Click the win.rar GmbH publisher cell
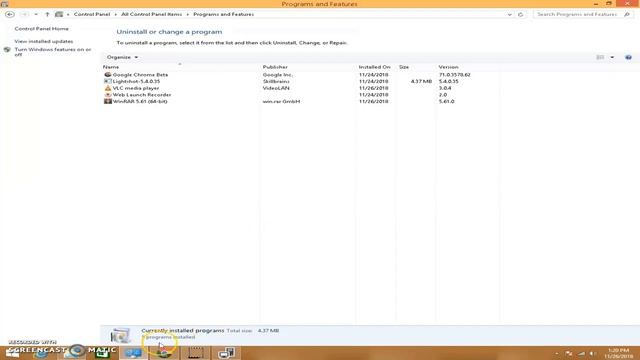The width and height of the screenshot is (640, 360). [281, 101]
